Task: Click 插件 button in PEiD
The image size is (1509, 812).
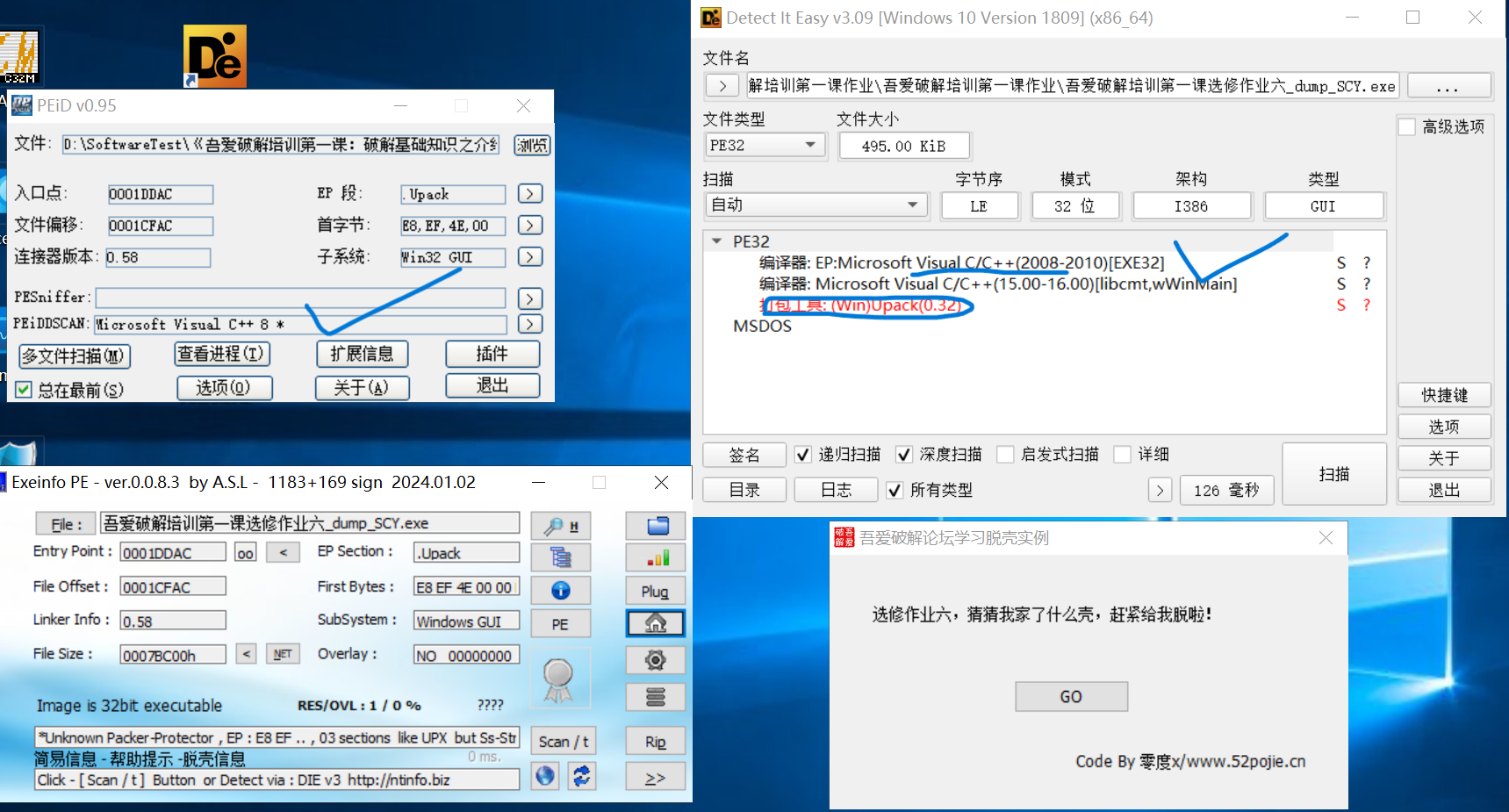Action: 492,354
